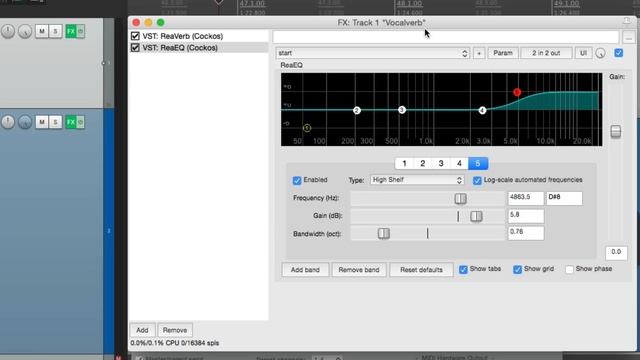Open FX chain of the first track

[71, 31]
